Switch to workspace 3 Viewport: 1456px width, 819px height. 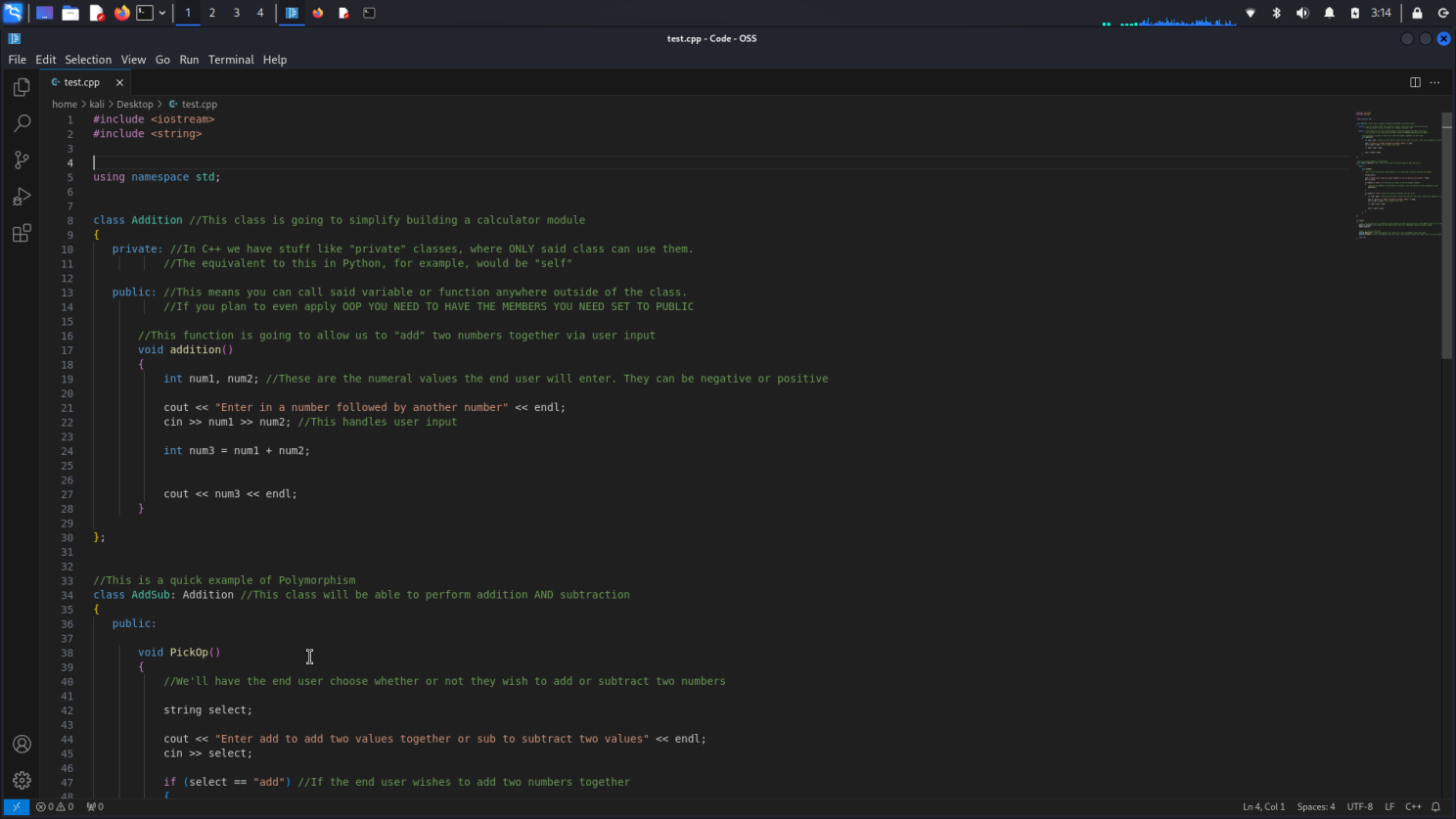(236, 13)
